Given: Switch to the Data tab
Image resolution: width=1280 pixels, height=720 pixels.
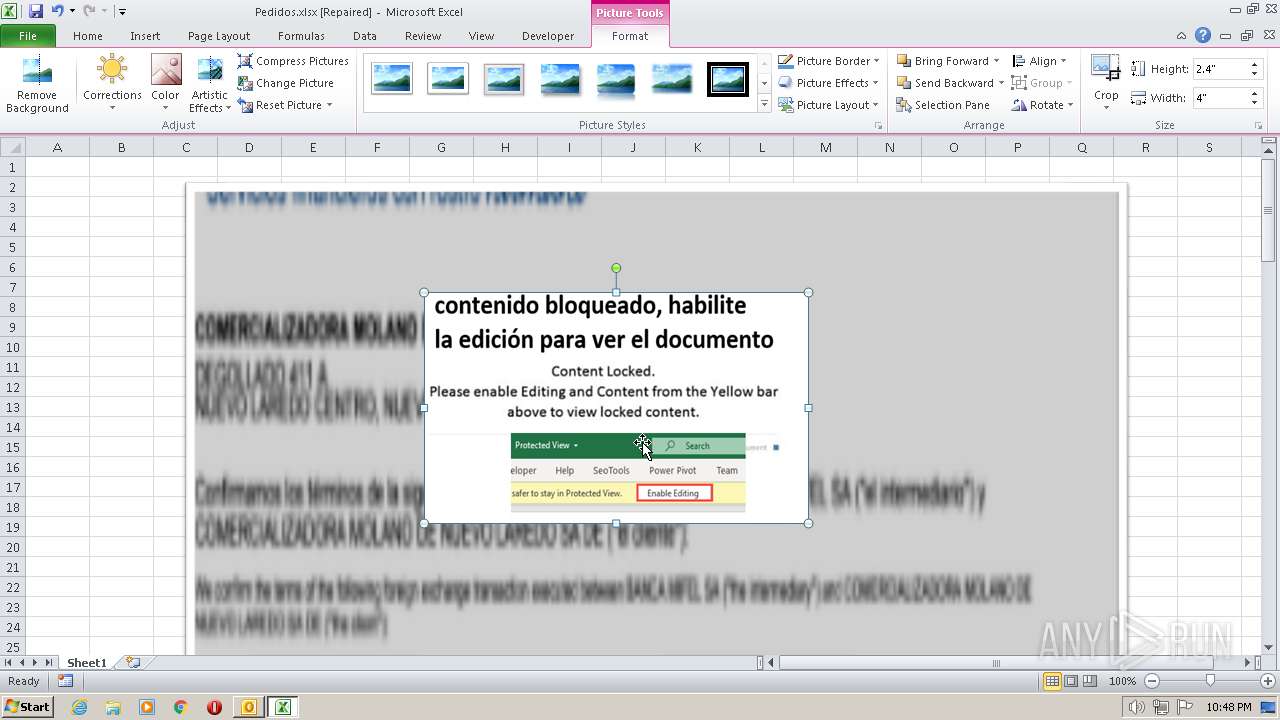Looking at the screenshot, I should pos(365,36).
